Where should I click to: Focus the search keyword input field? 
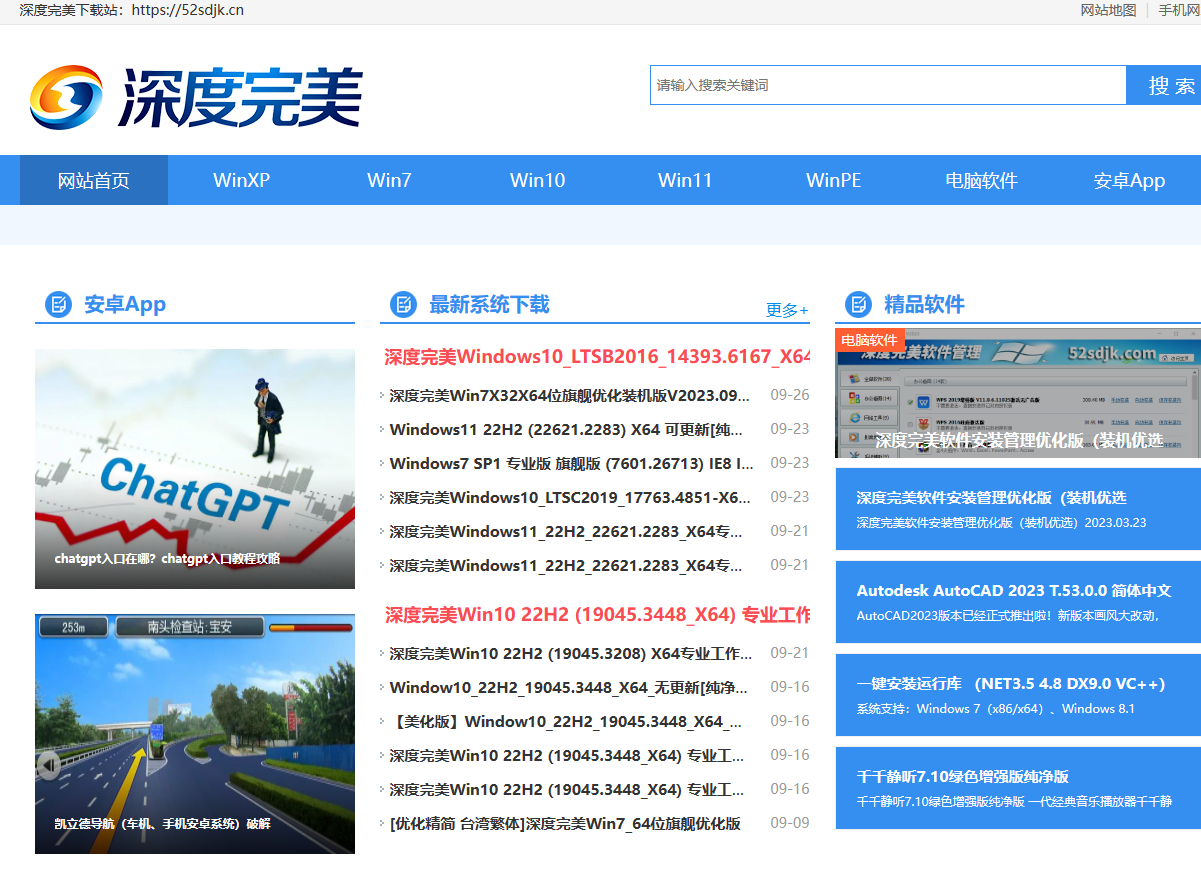pyautogui.click(x=888, y=85)
